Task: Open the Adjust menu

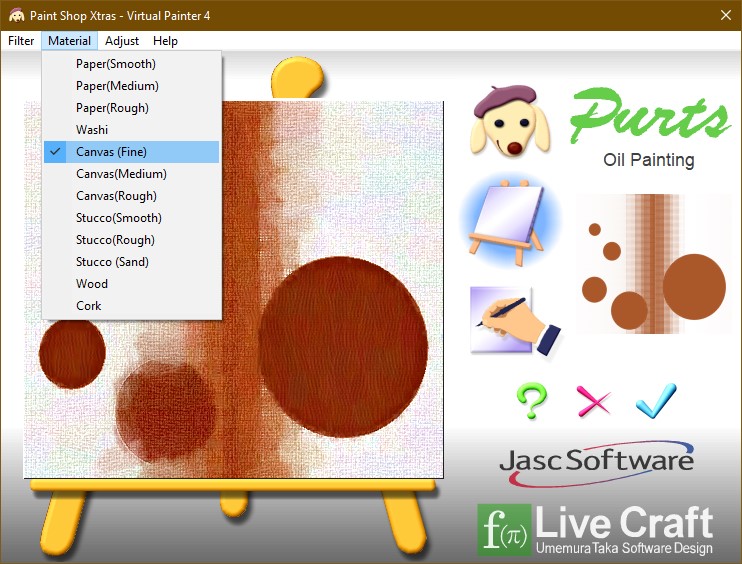Action: [x=122, y=41]
